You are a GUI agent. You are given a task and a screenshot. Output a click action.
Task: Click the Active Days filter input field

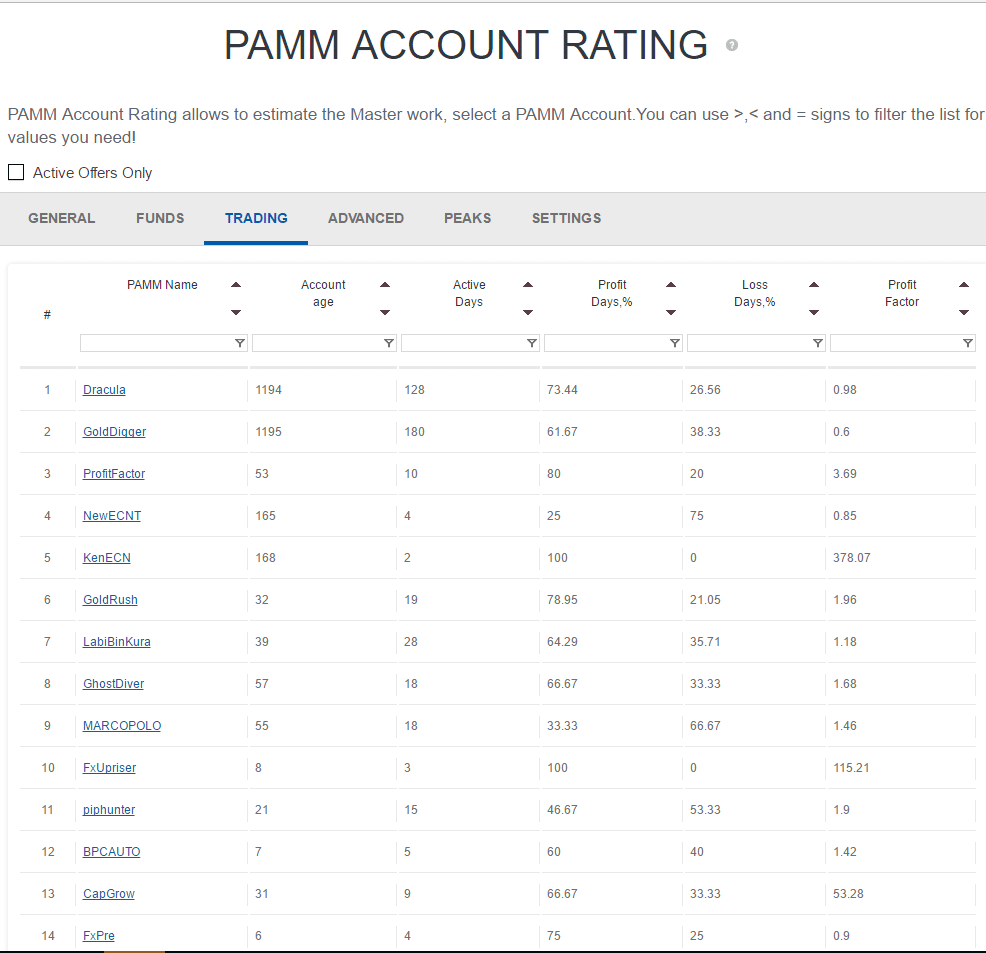pos(463,343)
